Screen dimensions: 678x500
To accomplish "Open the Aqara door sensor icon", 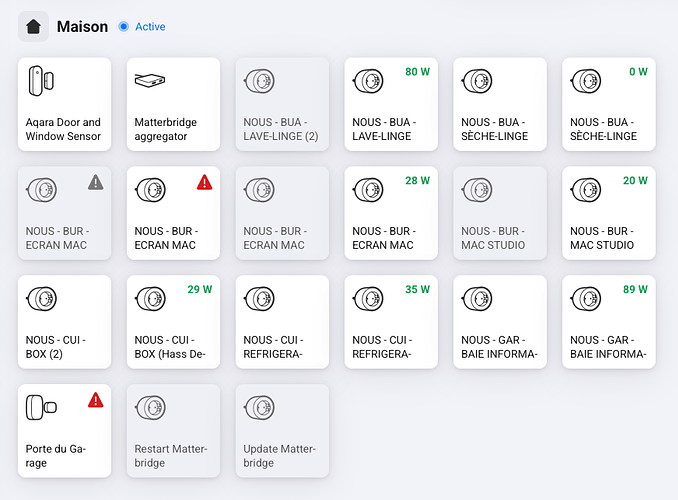I will tap(41, 81).
